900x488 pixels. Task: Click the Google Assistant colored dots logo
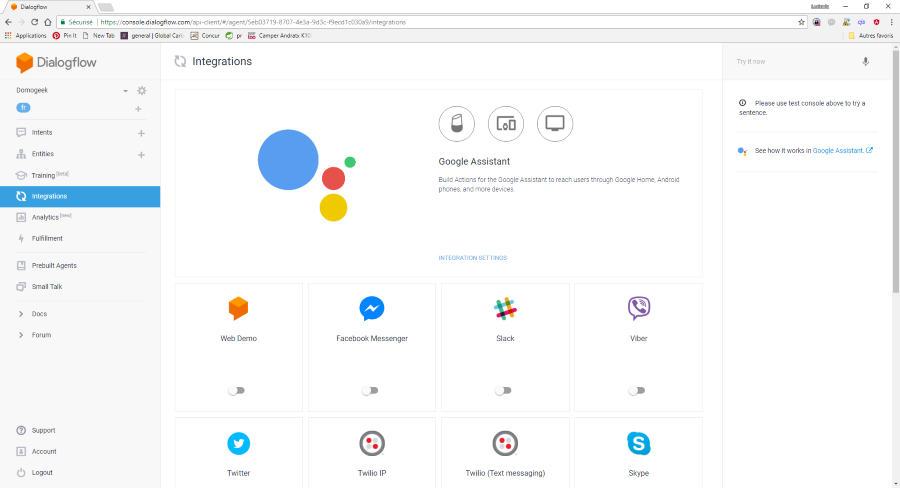click(307, 175)
